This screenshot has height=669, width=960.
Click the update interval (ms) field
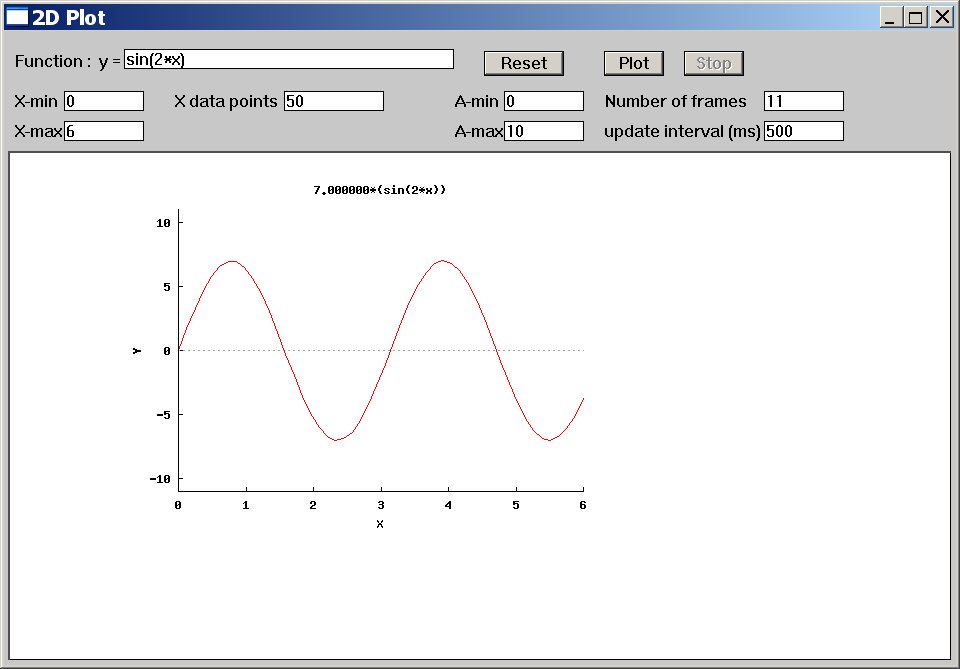[x=804, y=131]
